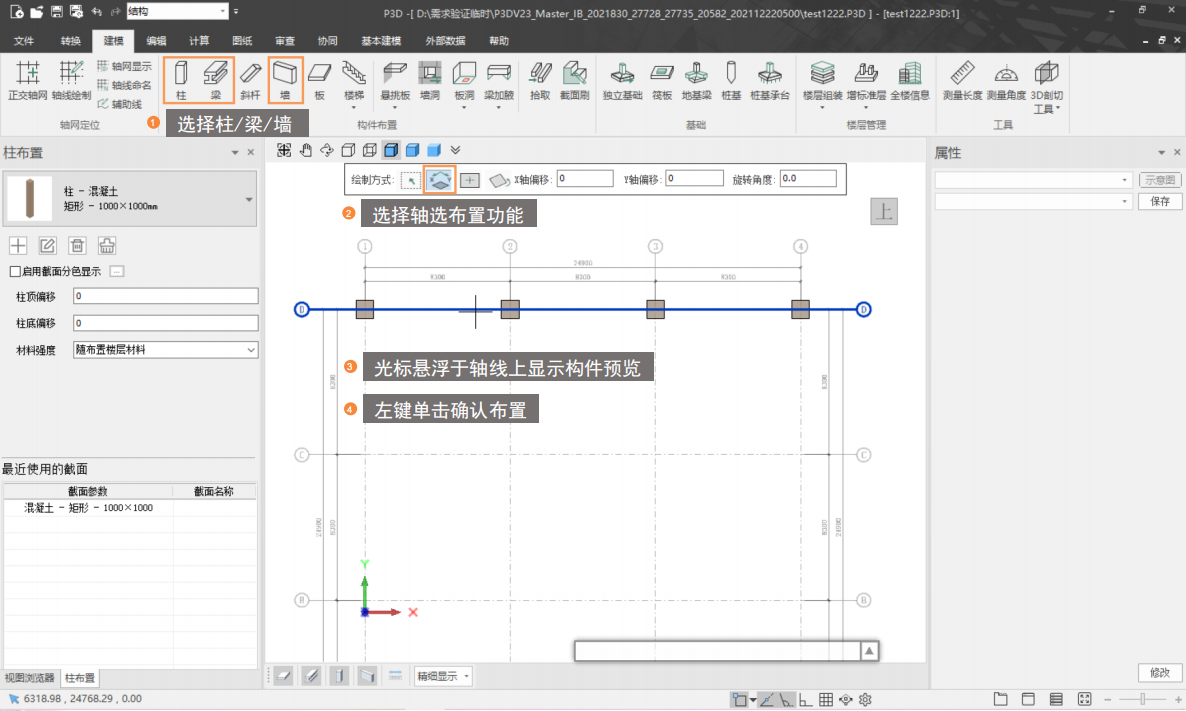Click the axis-selection placement mode icon
Image resolution: width=1186 pixels, height=711 pixels.
tap(439, 180)
